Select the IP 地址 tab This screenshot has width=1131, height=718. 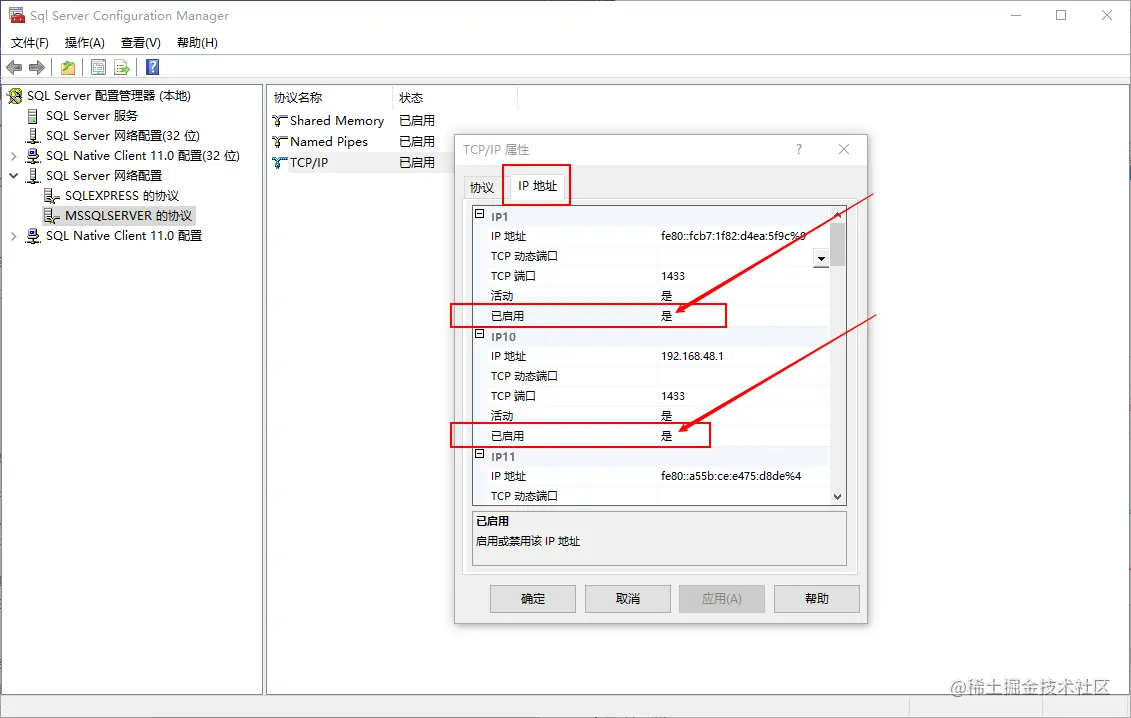537,186
